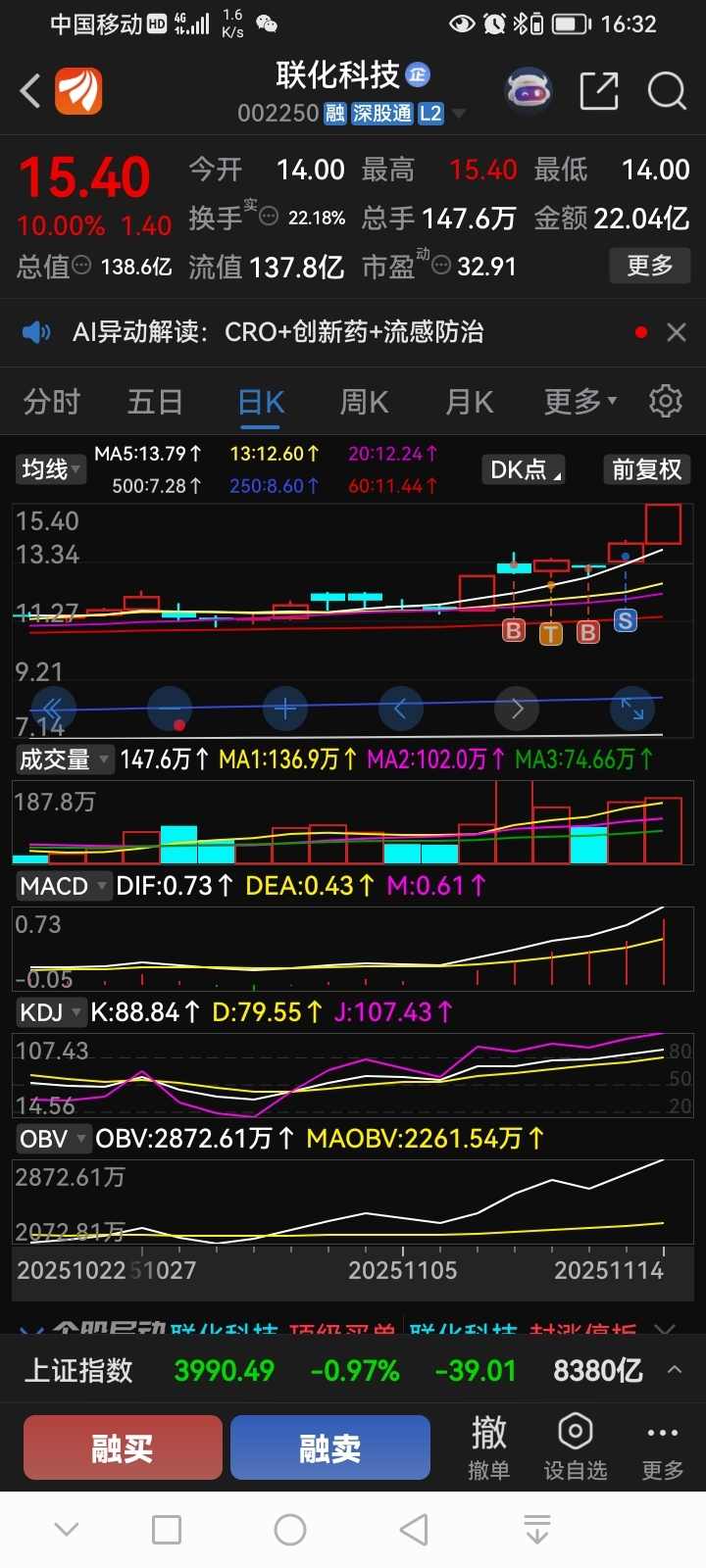706x1568 pixels.
Task: Switch to the 分时 tab
Action: pyautogui.click(x=52, y=402)
